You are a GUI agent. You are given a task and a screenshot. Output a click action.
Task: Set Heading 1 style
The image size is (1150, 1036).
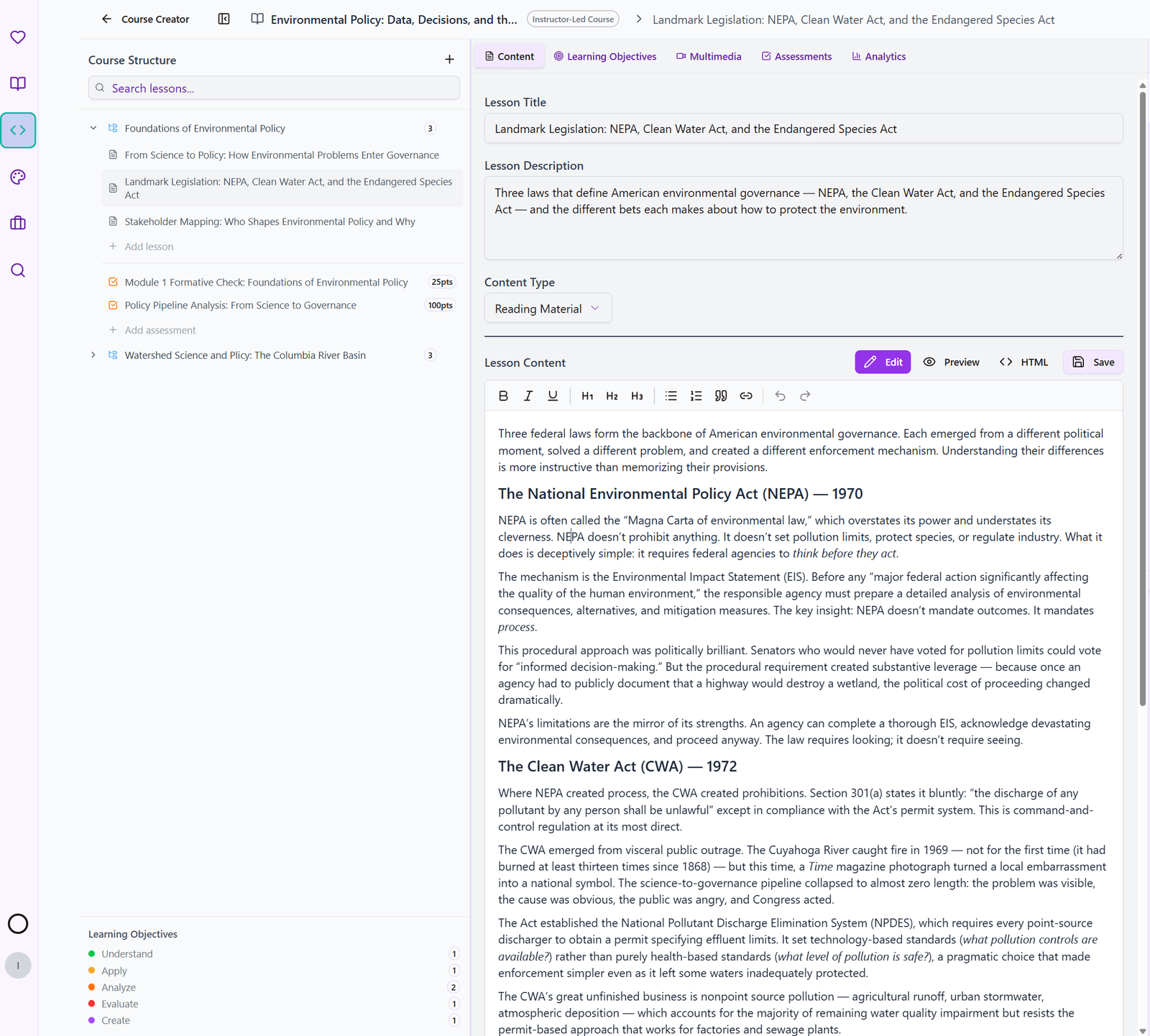tap(587, 396)
